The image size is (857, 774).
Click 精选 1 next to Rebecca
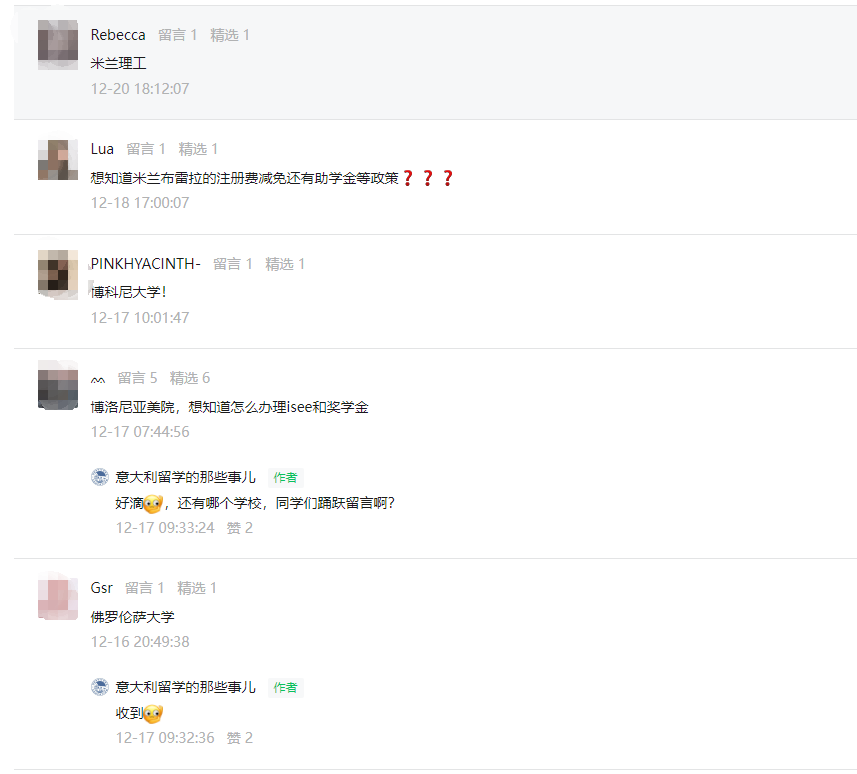[230, 35]
